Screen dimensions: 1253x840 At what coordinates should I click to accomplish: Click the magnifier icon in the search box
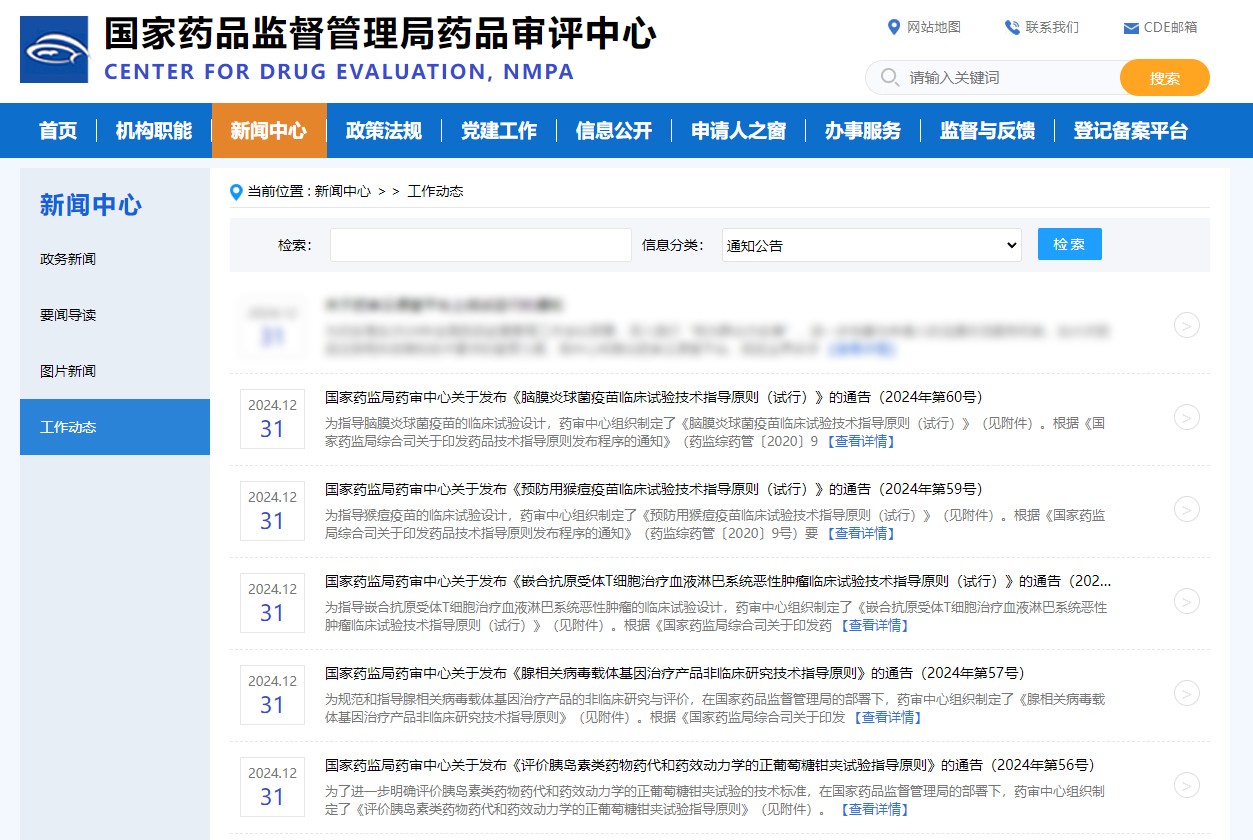(888, 77)
